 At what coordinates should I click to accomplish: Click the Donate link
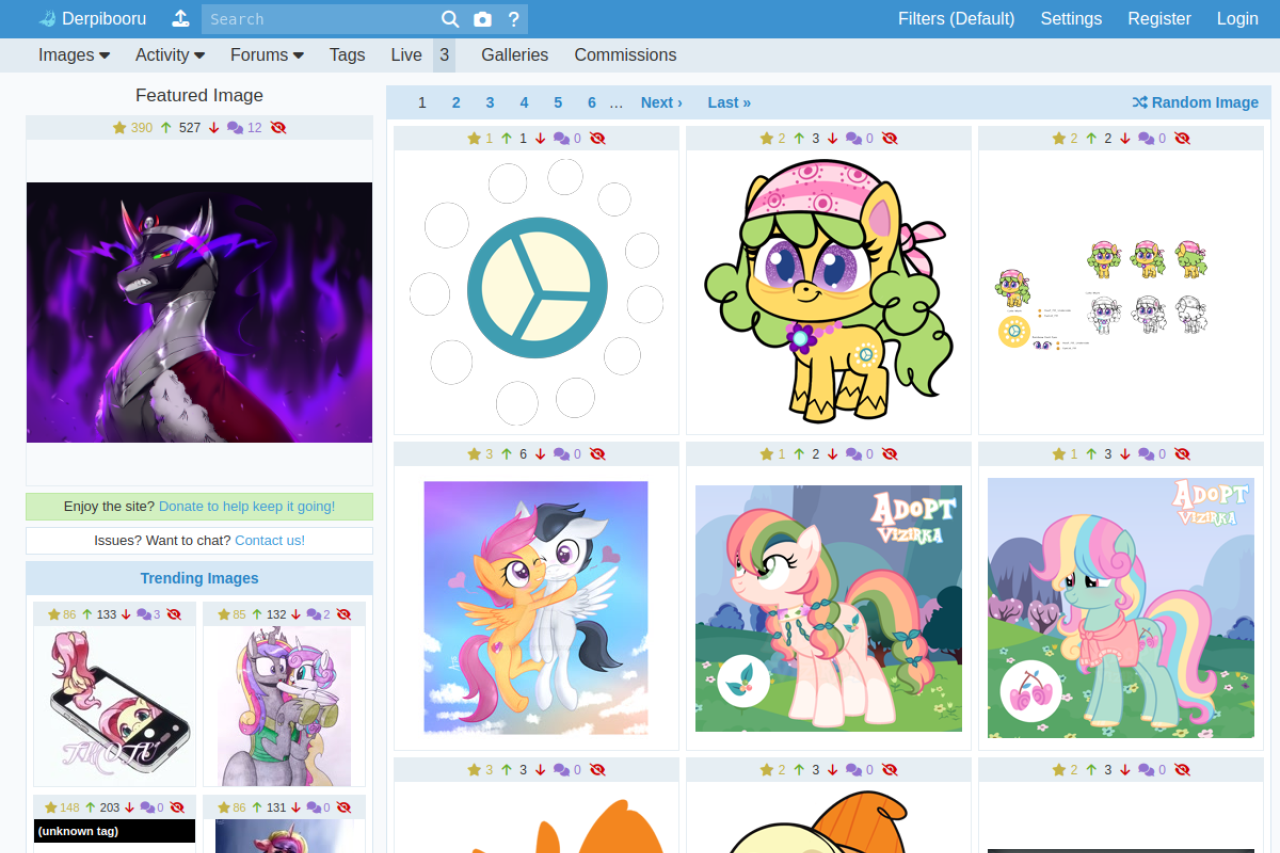point(246,507)
